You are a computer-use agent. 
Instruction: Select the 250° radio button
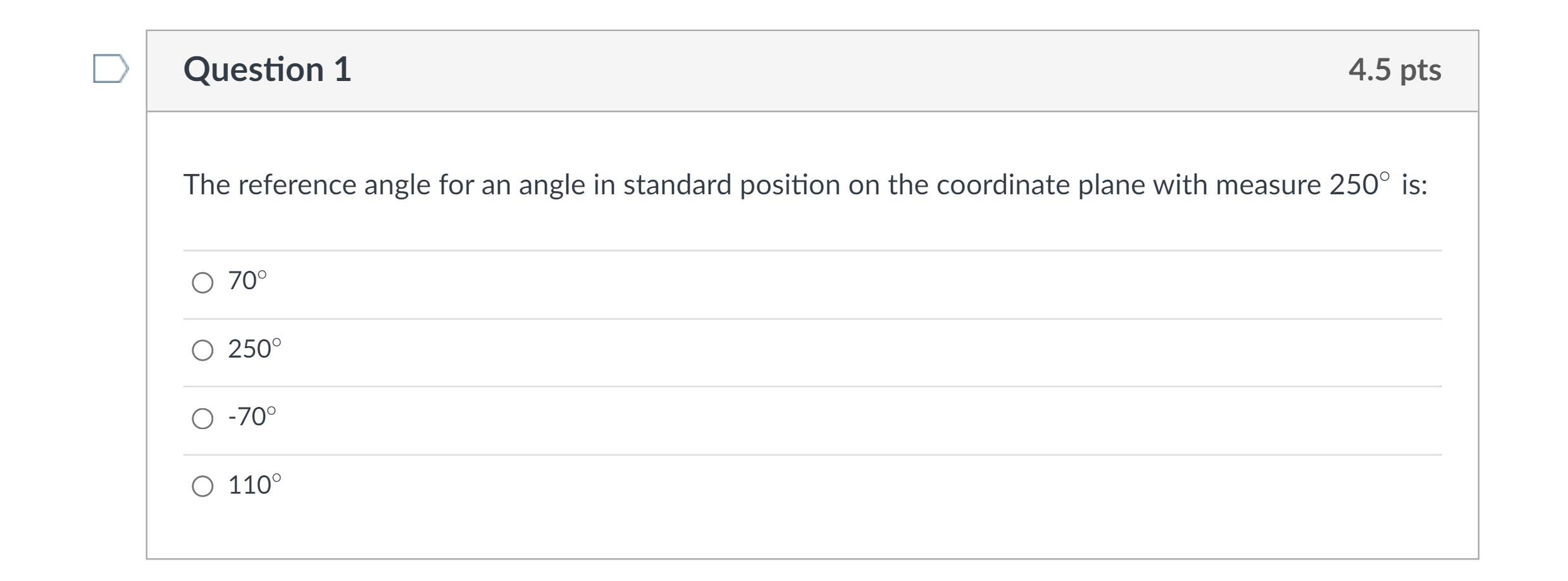202,350
